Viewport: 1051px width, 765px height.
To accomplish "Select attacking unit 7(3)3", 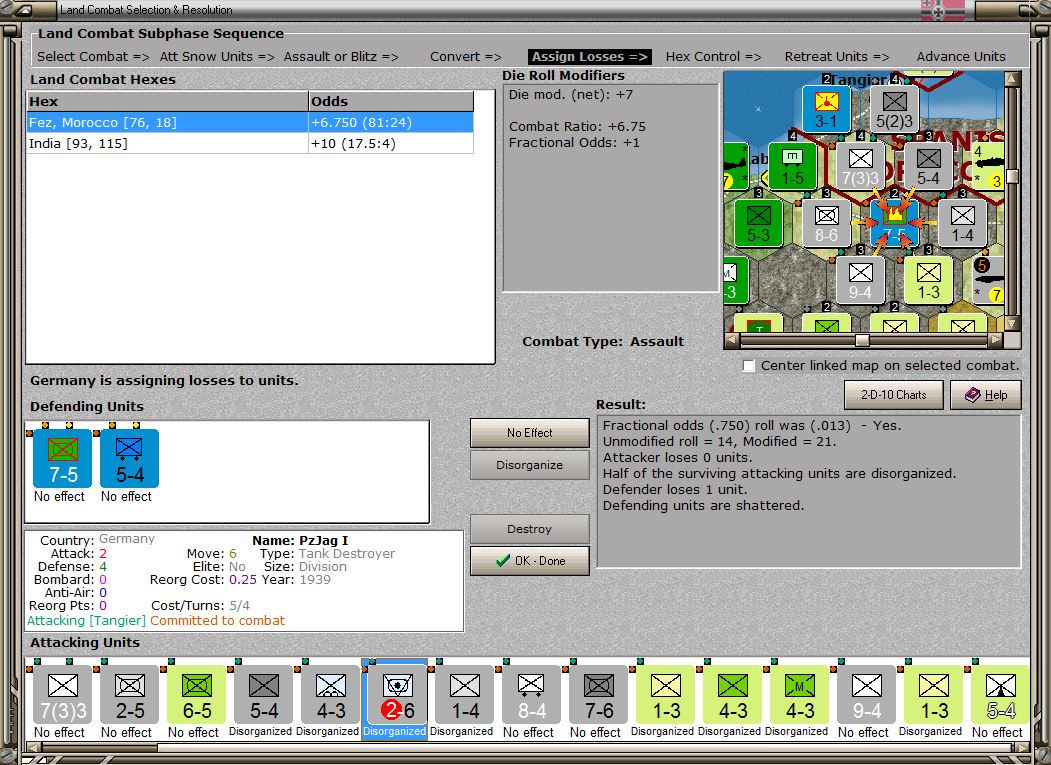I will coord(62,695).
